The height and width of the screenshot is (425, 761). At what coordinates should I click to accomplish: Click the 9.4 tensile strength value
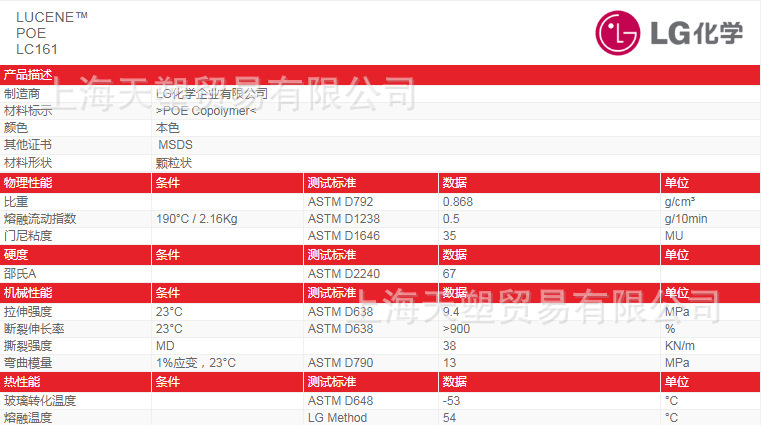point(451,311)
